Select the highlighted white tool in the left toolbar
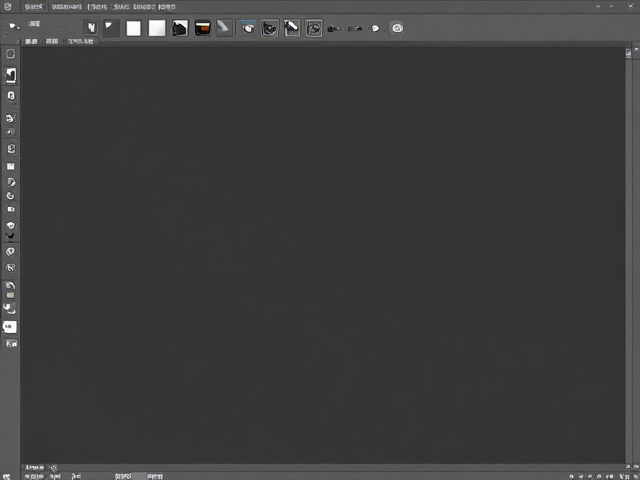Image resolution: width=640 pixels, height=480 pixels. 11,76
